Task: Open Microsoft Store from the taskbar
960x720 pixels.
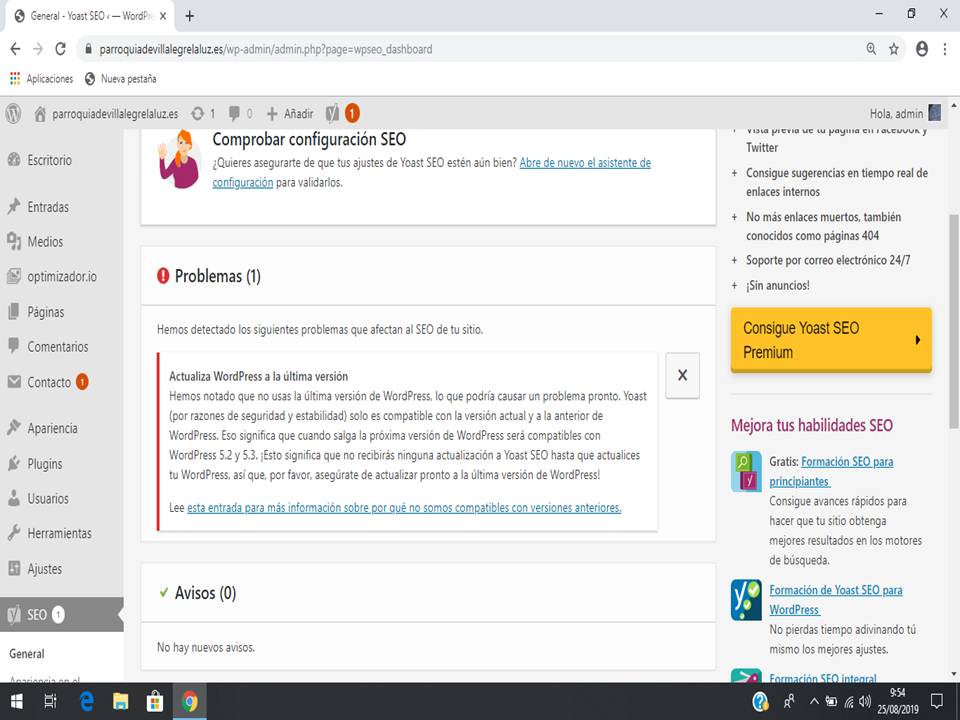Action: tap(155, 702)
